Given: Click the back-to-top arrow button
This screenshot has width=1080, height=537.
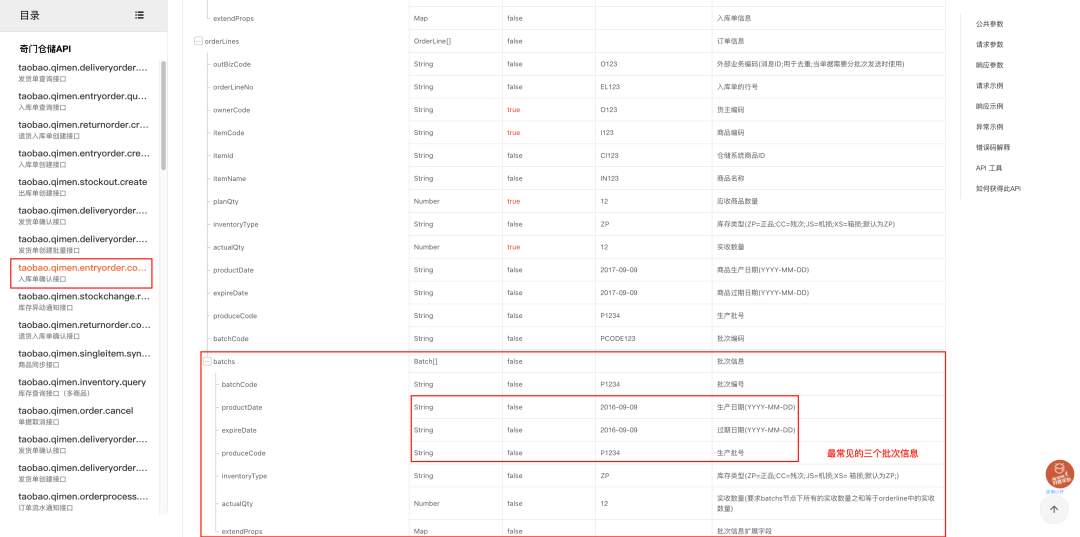Looking at the screenshot, I should [1054, 509].
